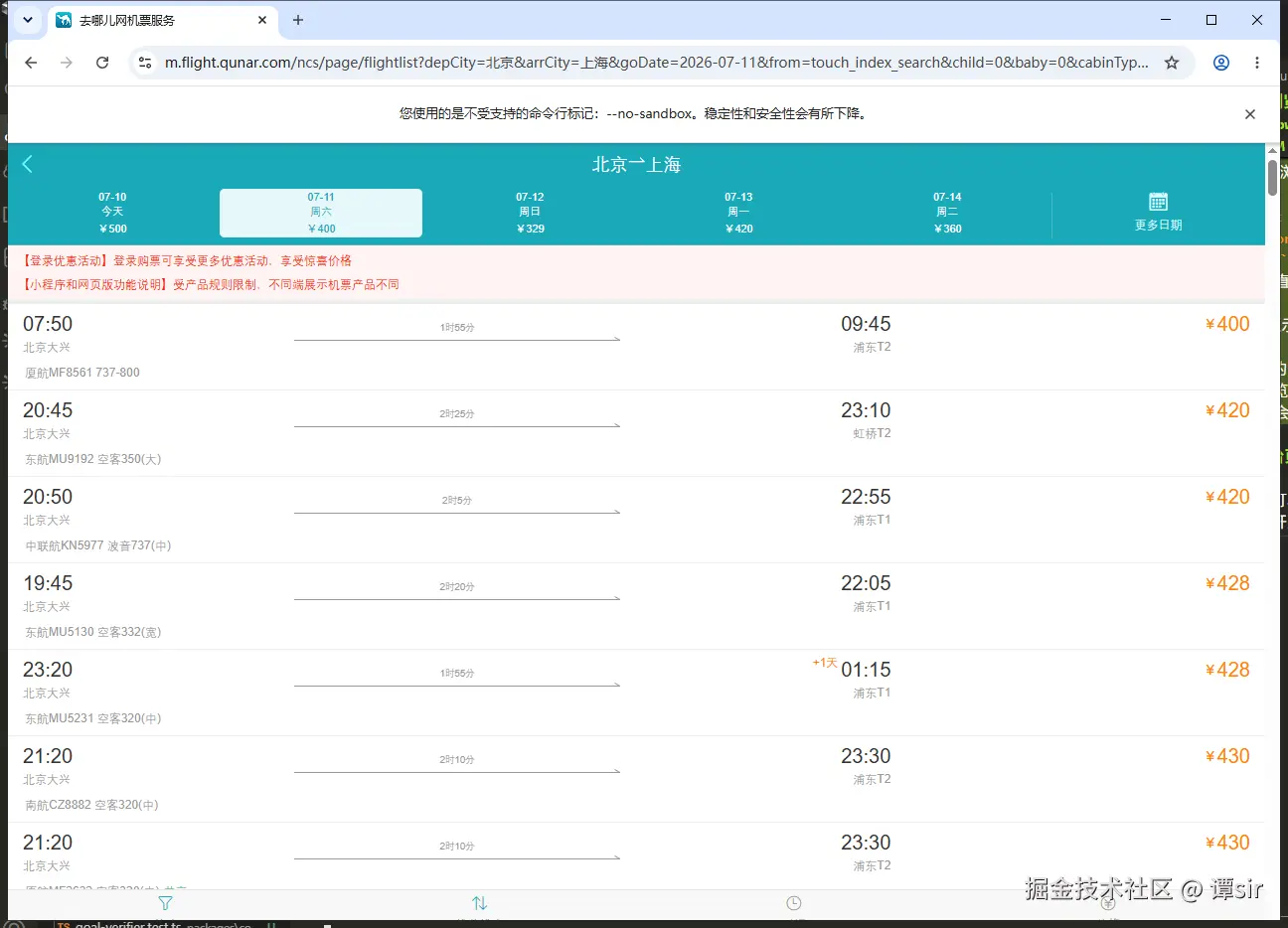Select the 23:20 departure time
1288x928 pixels.
48,670
